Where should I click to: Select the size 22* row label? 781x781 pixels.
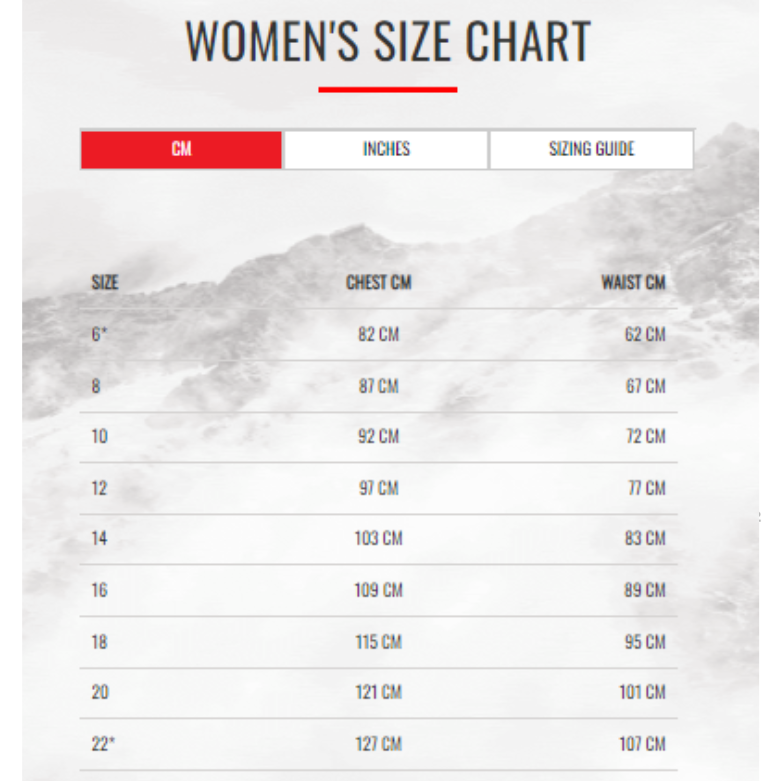(x=103, y=744)
